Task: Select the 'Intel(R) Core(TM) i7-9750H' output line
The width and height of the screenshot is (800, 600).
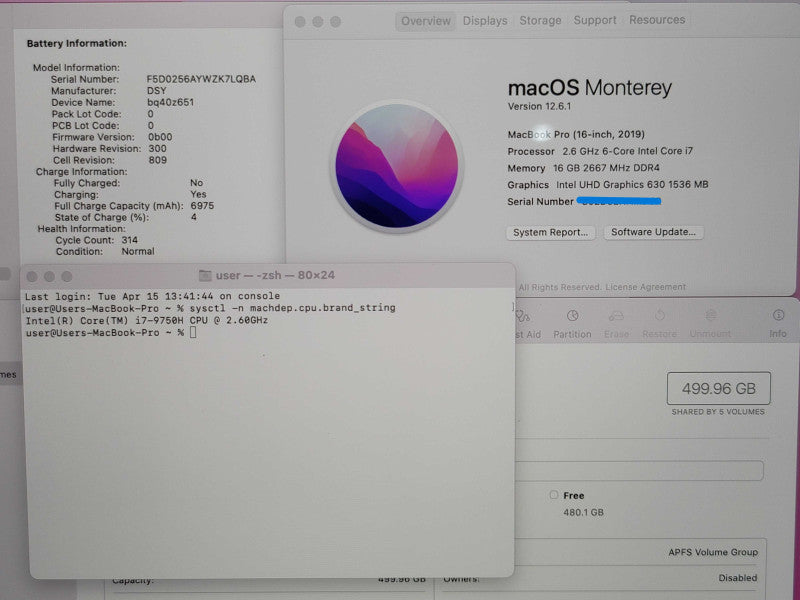Action: click(146, 320)
